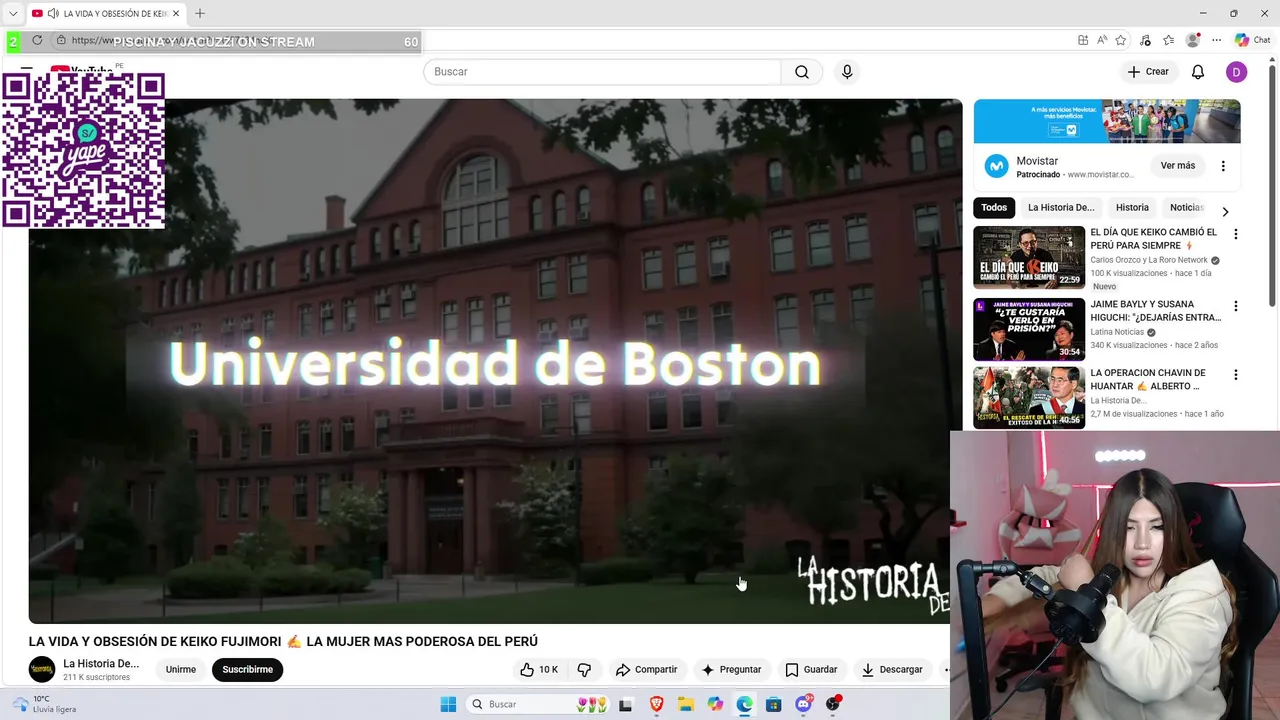Image resolution: width=1280 pixels, height=720 pixels.
Task: Open thumbnail of El día que Keiko video
Action: click(x=1029, y=257)
